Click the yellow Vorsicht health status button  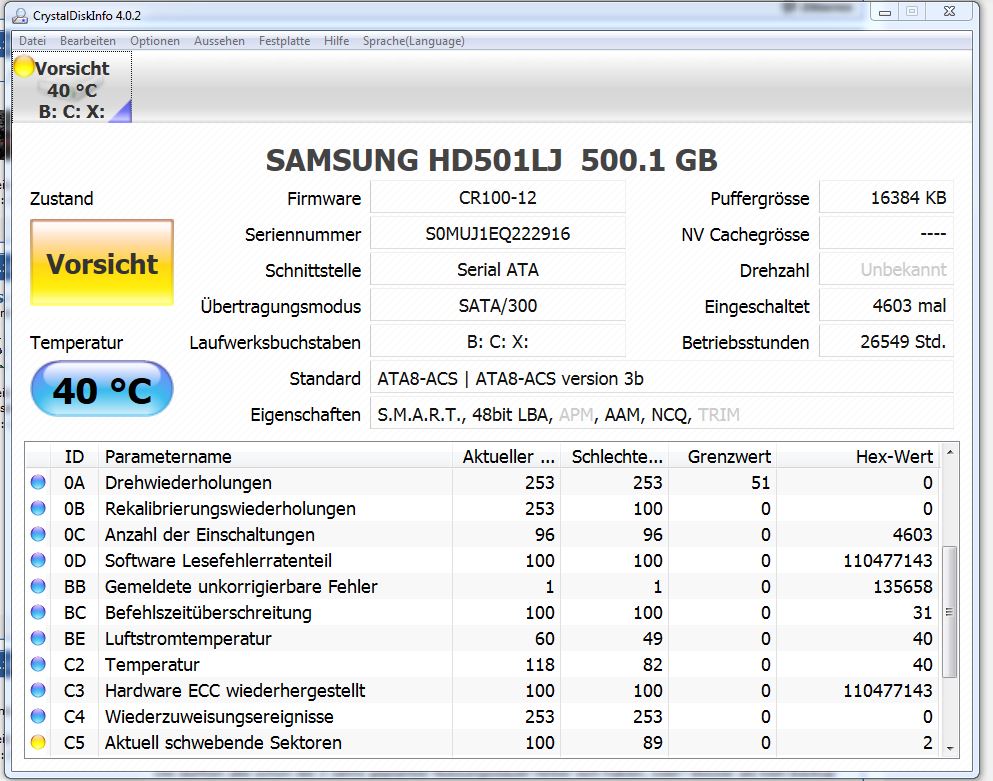[102, 263]
